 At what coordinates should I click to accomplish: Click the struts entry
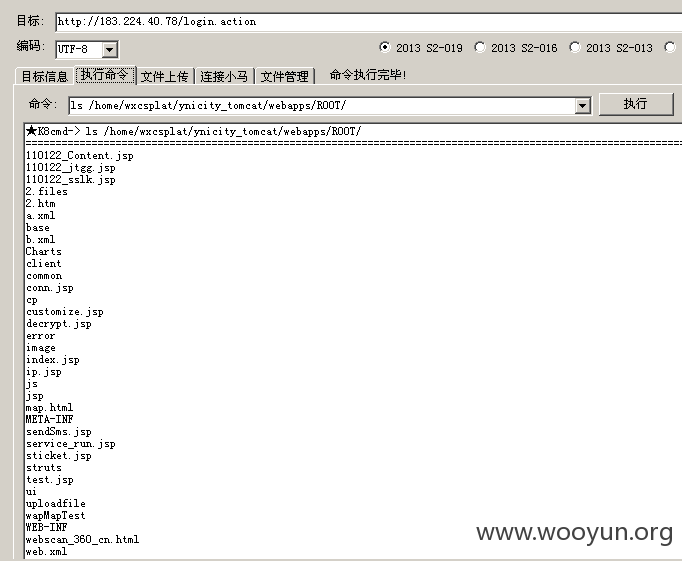click(43, 468)
